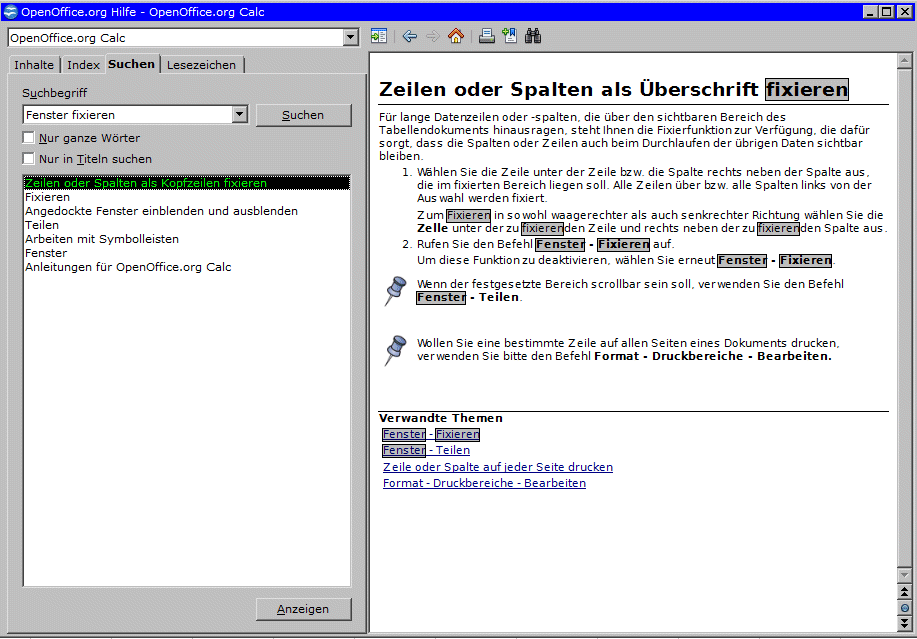Screen dimensions: 917x639
Task: Click scrollbar down arrow in help pane
Action: pos(904,575)
